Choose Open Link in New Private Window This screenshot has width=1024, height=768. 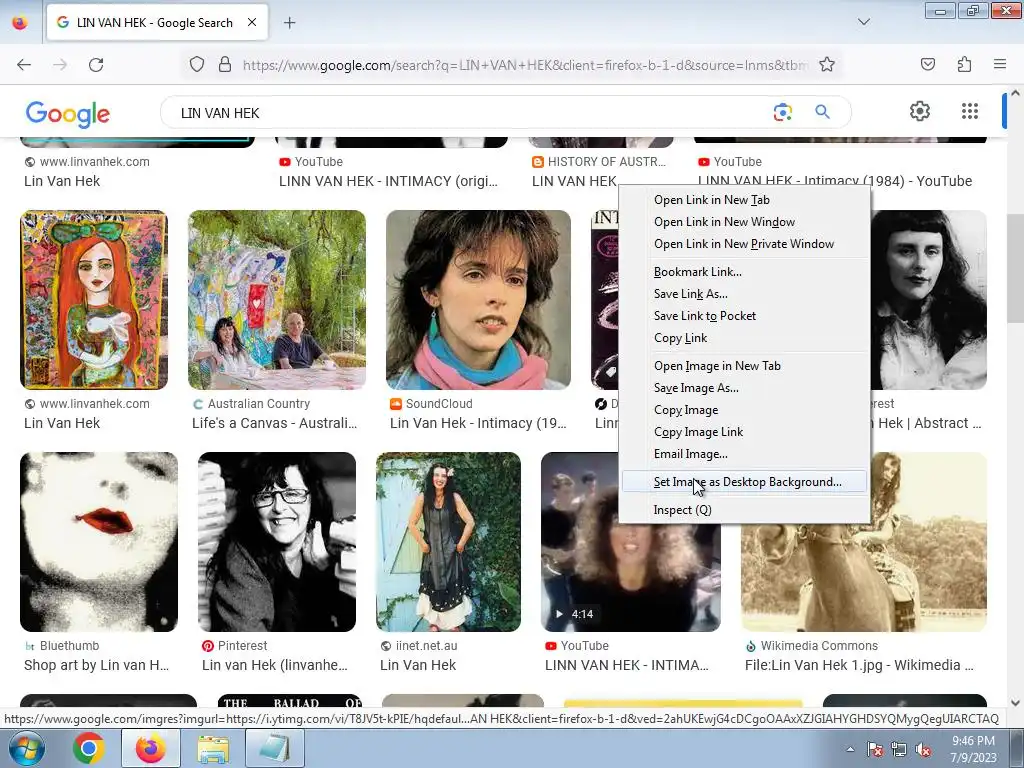(744, 244)
